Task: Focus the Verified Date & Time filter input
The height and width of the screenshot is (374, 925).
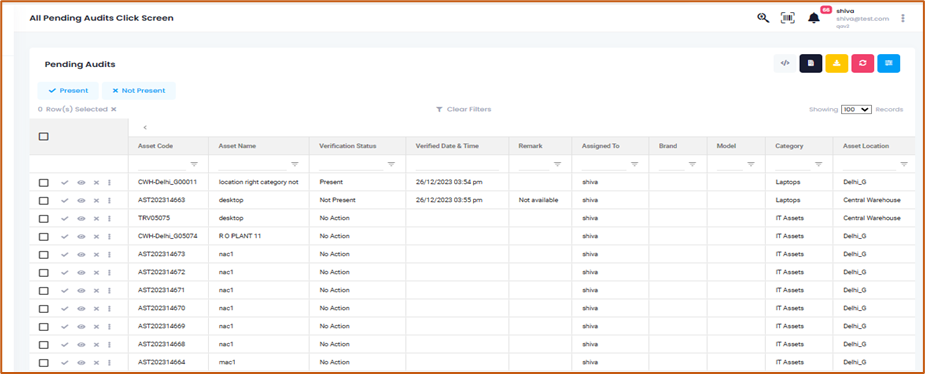Action: click(x=457, y=164)
